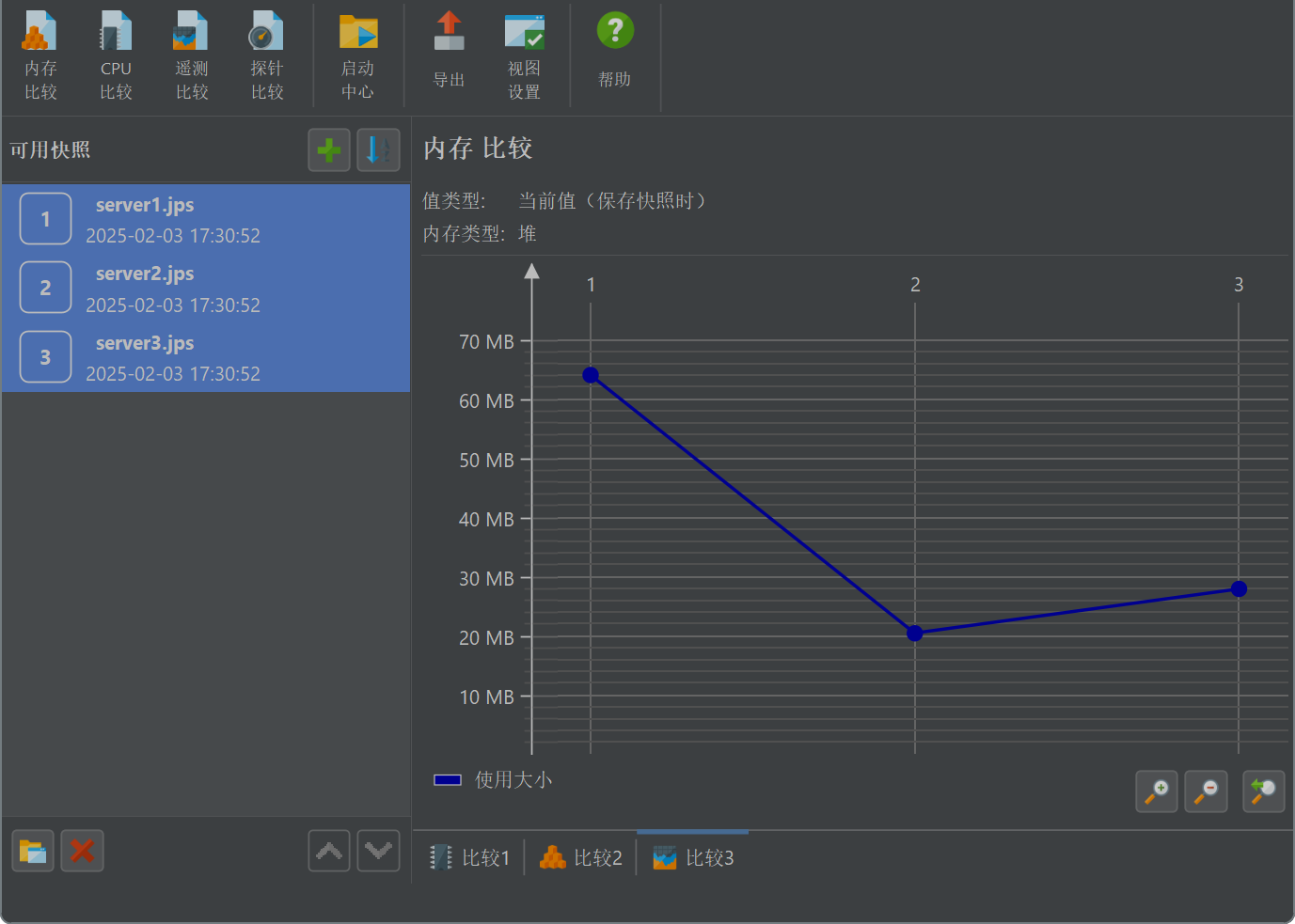This screenshot has height=924, width=1295.
Task: Click chart column label 3
Action: [1239, 285]
